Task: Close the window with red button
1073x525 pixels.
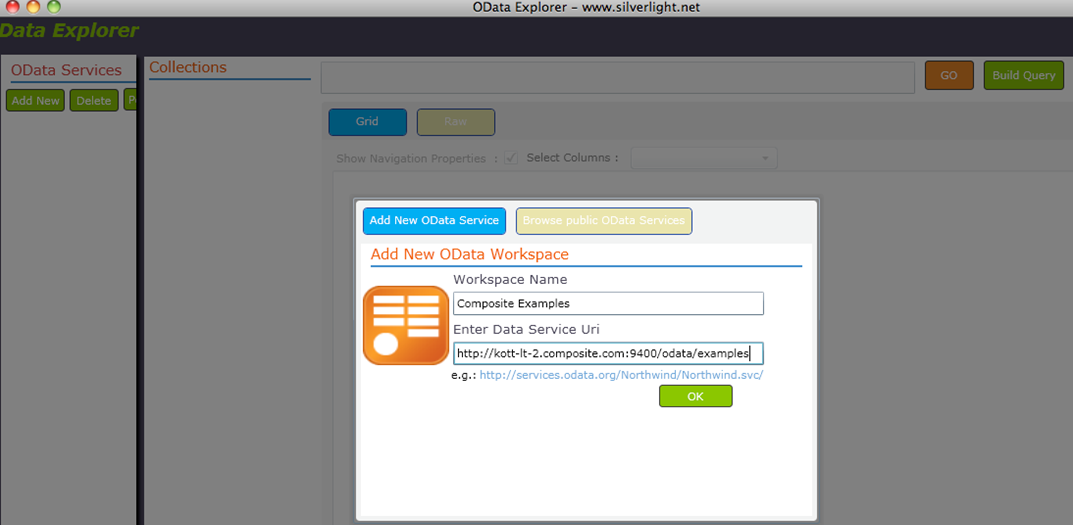Action: click(13, 7)
